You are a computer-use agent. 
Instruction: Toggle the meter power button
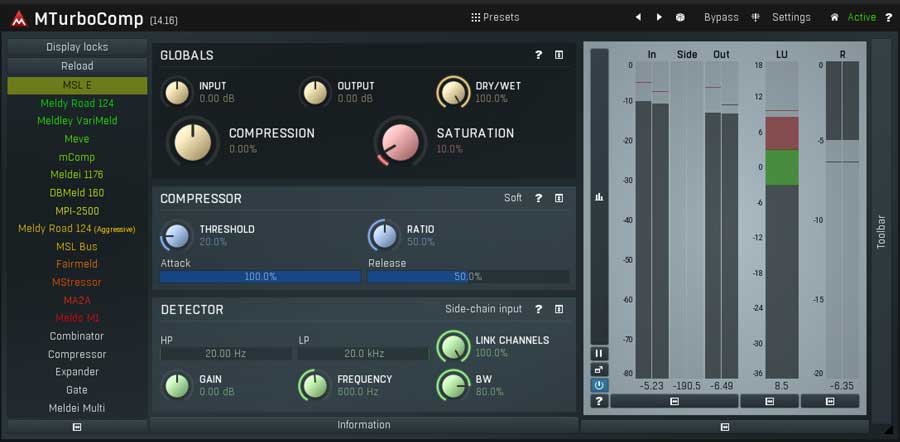pos(599,385)
